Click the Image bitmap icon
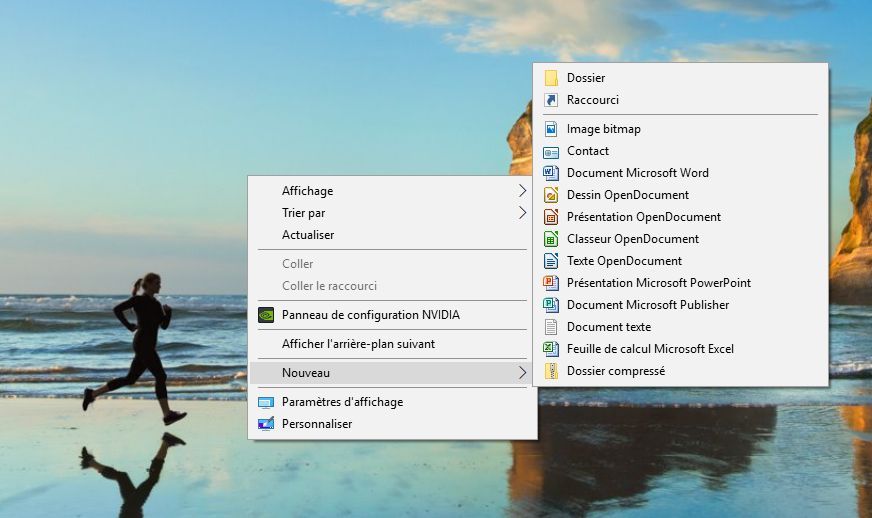 click(x=551, y=129)
